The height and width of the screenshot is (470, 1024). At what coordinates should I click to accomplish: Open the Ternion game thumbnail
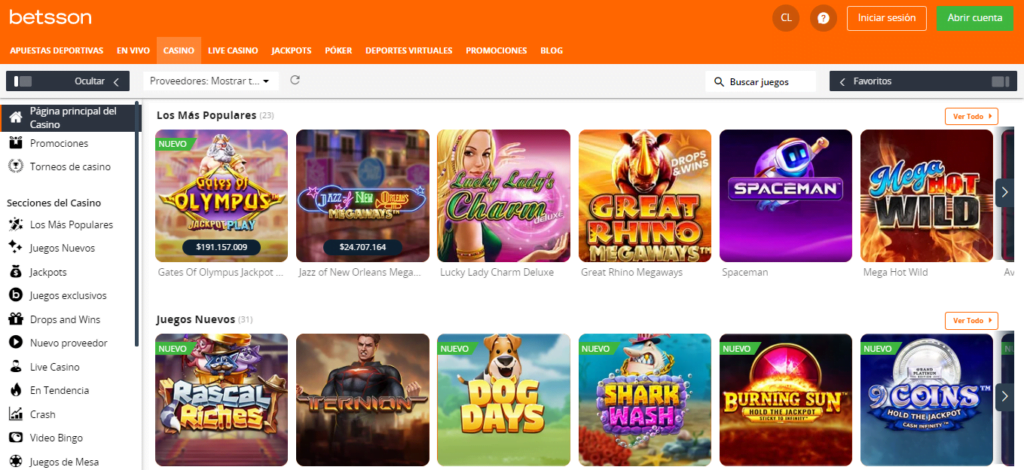point(362,400)
